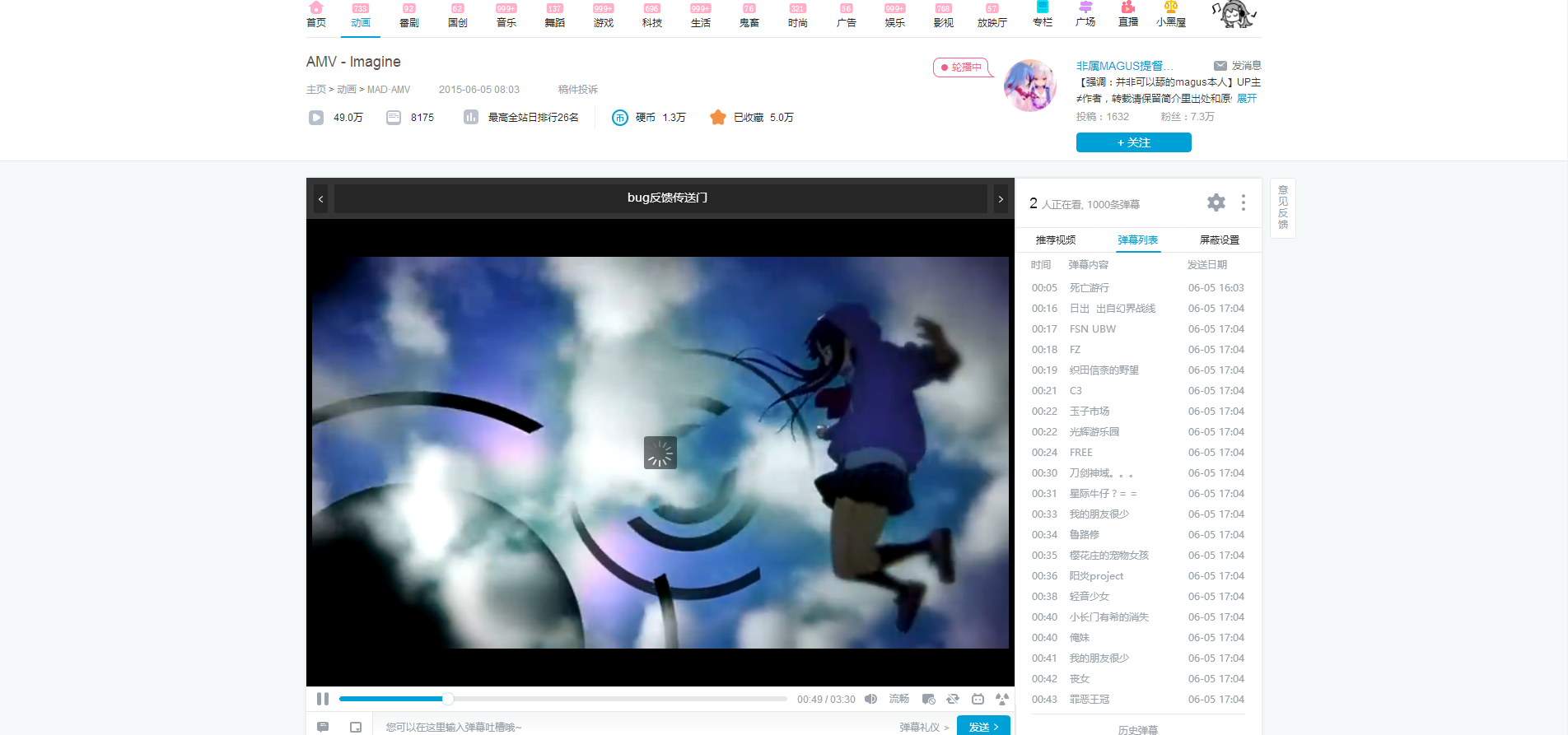The height and width of the screenshot is (735, 1568).
Task: Go to next item with right chevron
Action: [1001, 198]
